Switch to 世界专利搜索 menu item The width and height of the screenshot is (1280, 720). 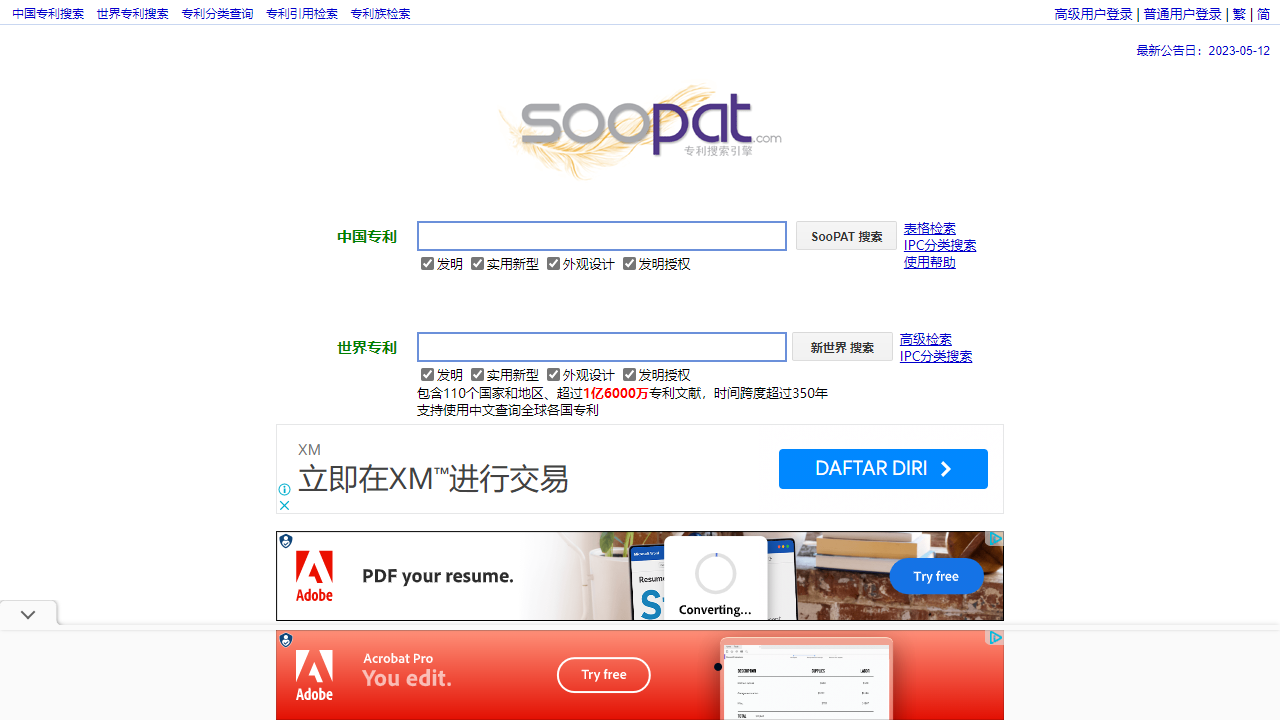(132, 13)
